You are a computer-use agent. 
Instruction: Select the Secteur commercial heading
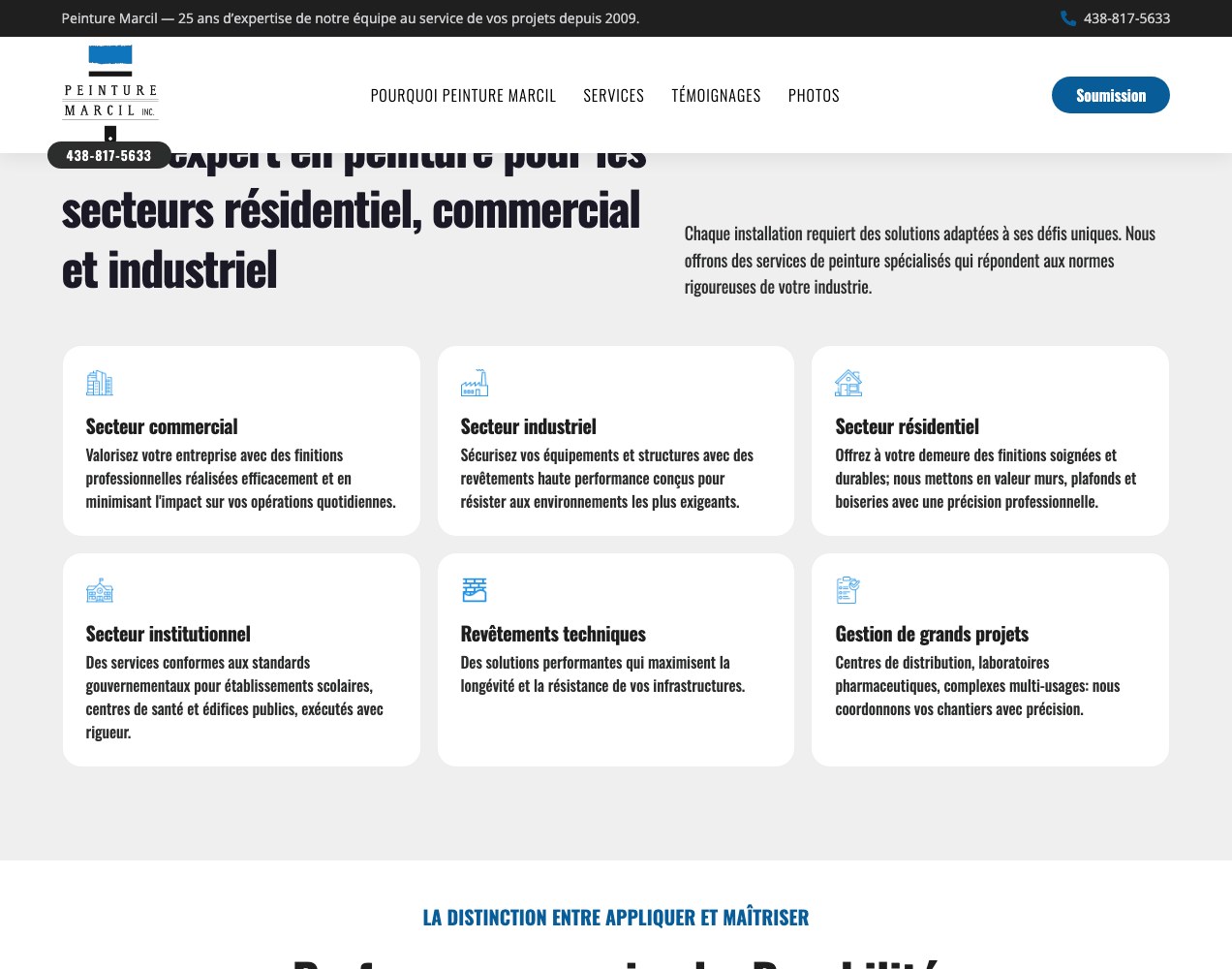point(162,426)
